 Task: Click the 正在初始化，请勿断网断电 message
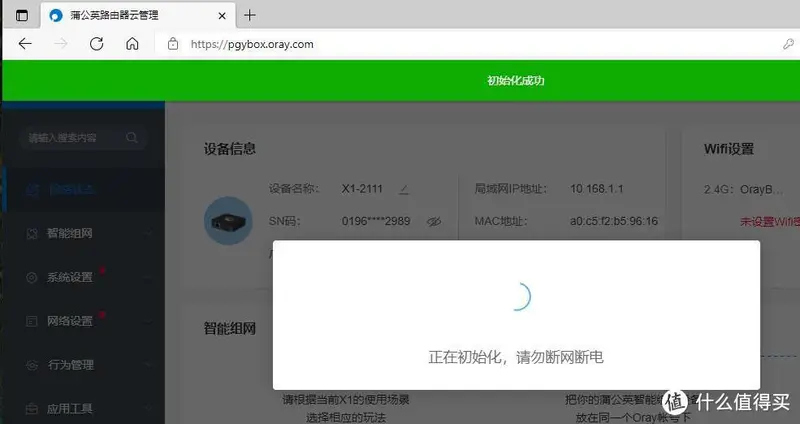[516, 357]
